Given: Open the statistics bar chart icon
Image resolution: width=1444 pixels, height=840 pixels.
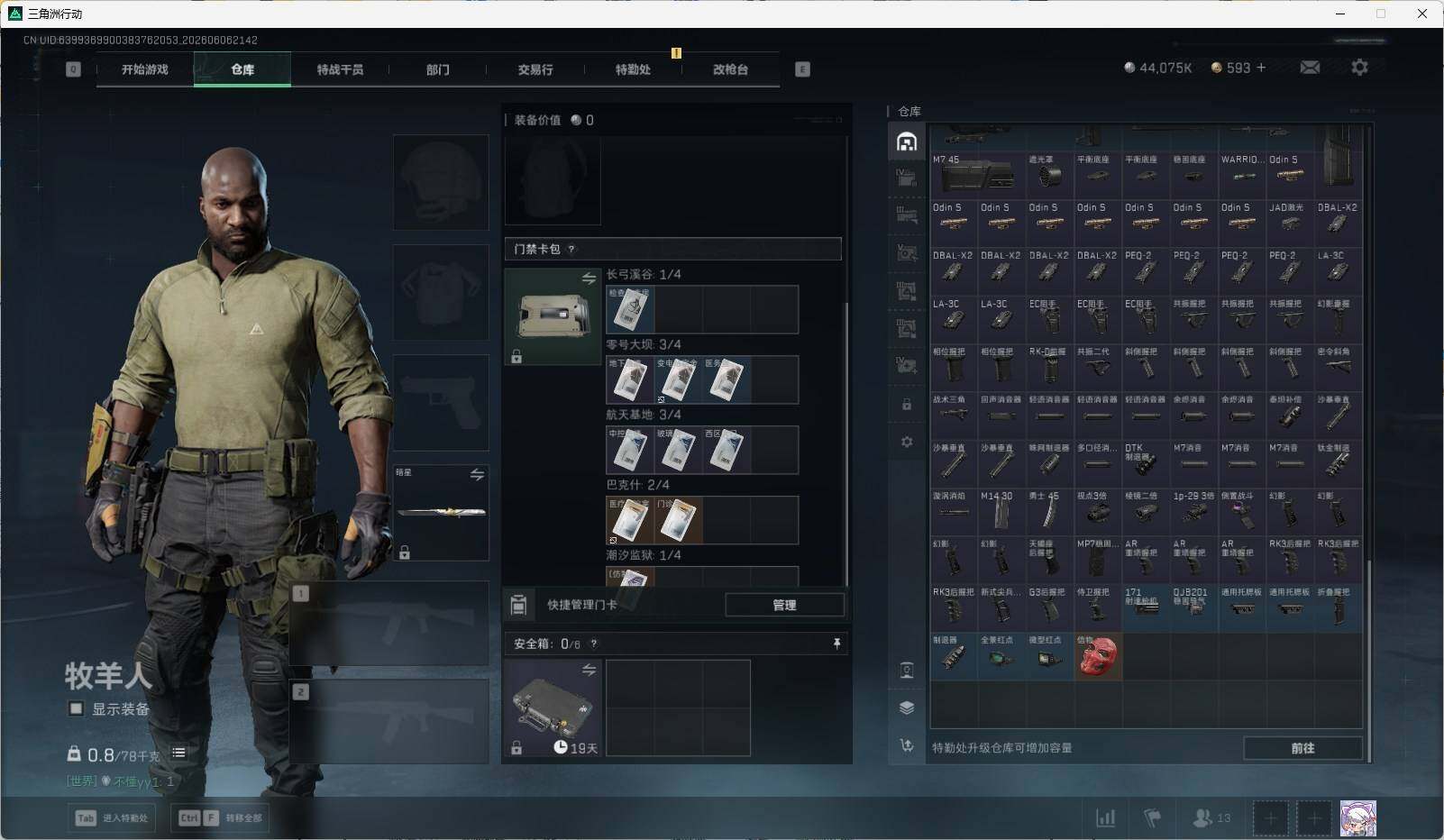Looking at the screenshot, I should pos(1105,817).
